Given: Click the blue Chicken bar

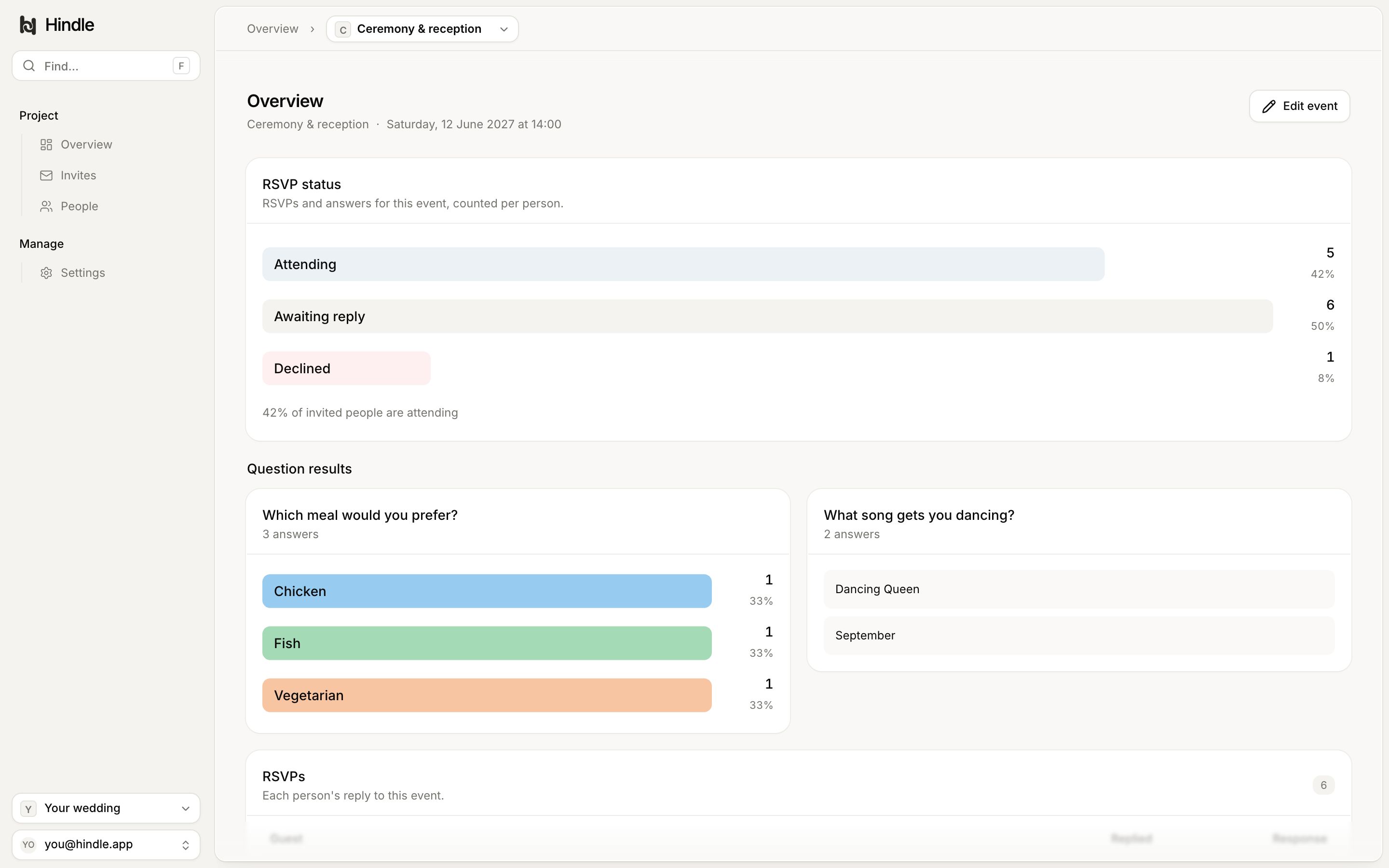Looking at the screenshot, I should tap(487, 591).
